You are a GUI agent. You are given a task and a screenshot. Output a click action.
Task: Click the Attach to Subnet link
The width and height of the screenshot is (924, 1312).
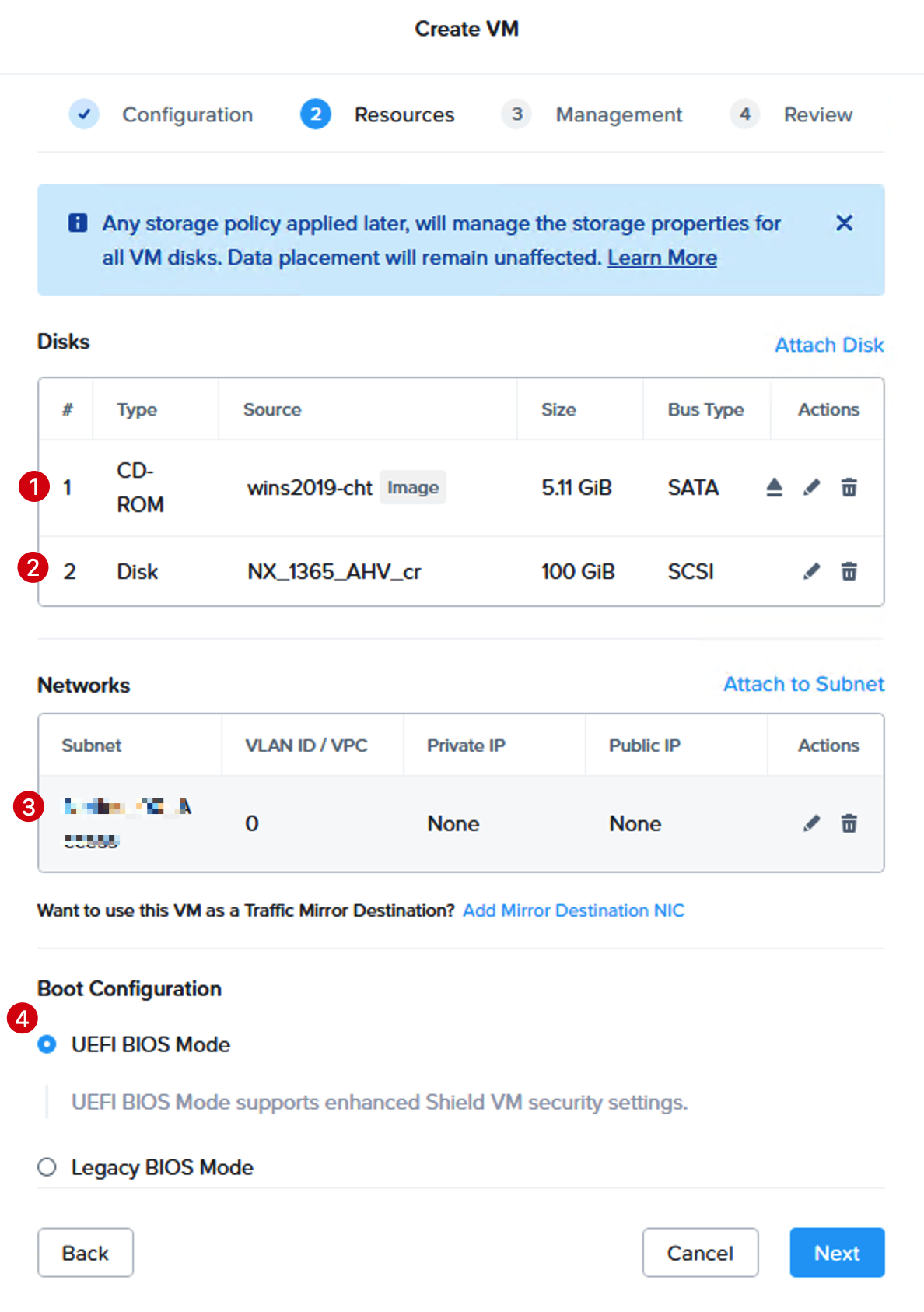(804, 684)
